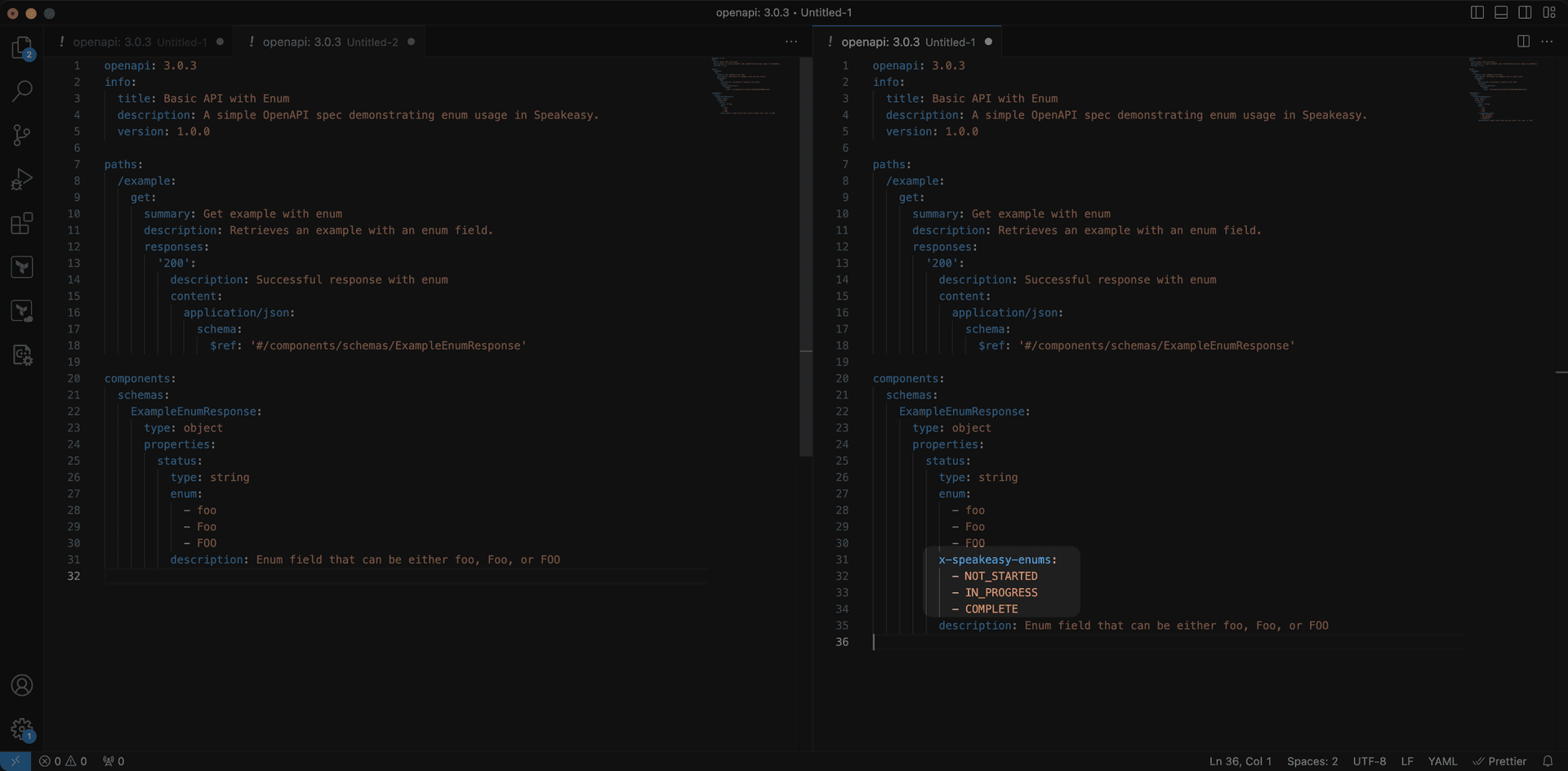Open the Source Control view
The width and height of the screenshot is (1568, 771).
coord(21,134)
